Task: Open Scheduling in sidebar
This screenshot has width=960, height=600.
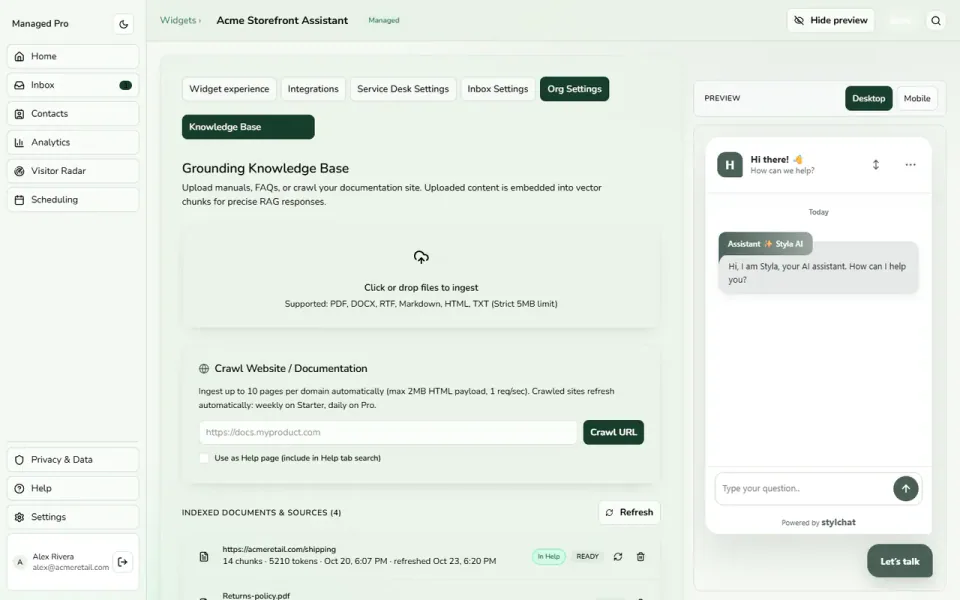Action: pyautogui.click(x=73, y=200)
